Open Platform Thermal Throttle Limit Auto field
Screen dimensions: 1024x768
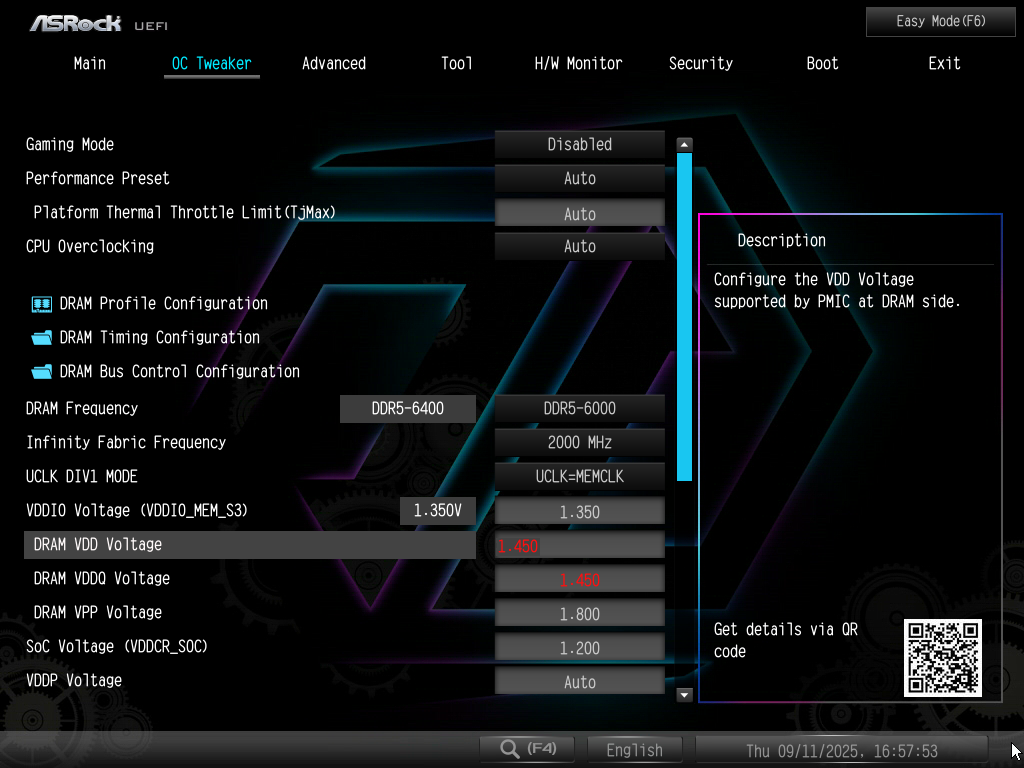click(x=580, y=213)
